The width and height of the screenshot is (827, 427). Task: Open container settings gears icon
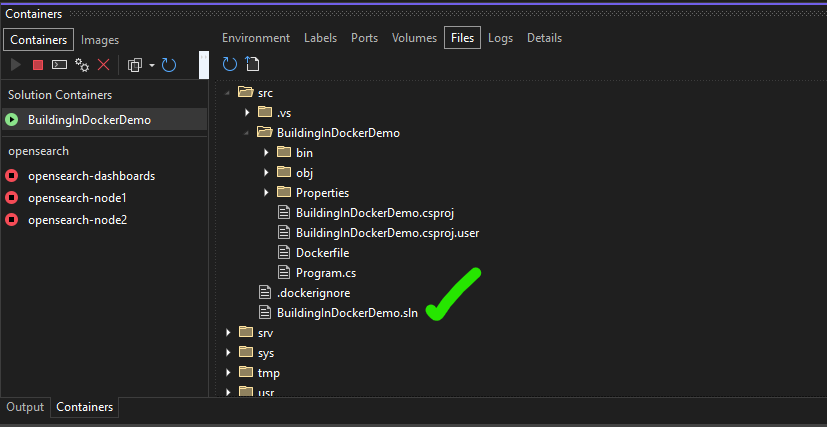(x=82, y=65)
